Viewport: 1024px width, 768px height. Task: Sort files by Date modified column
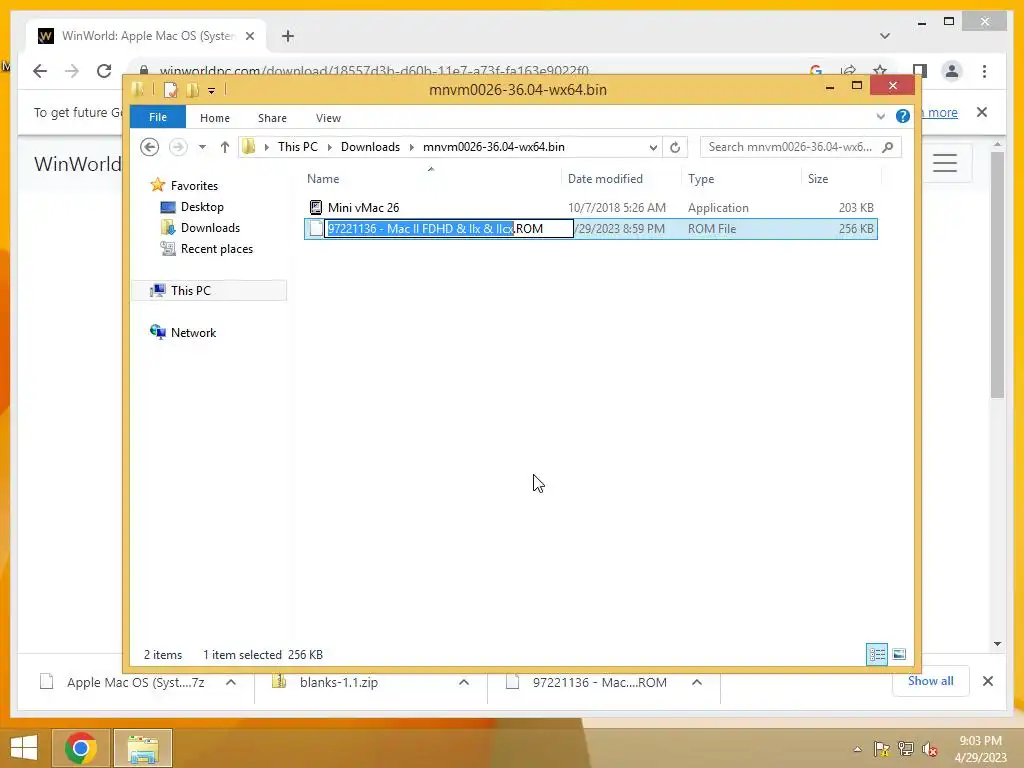click(620, 178)
